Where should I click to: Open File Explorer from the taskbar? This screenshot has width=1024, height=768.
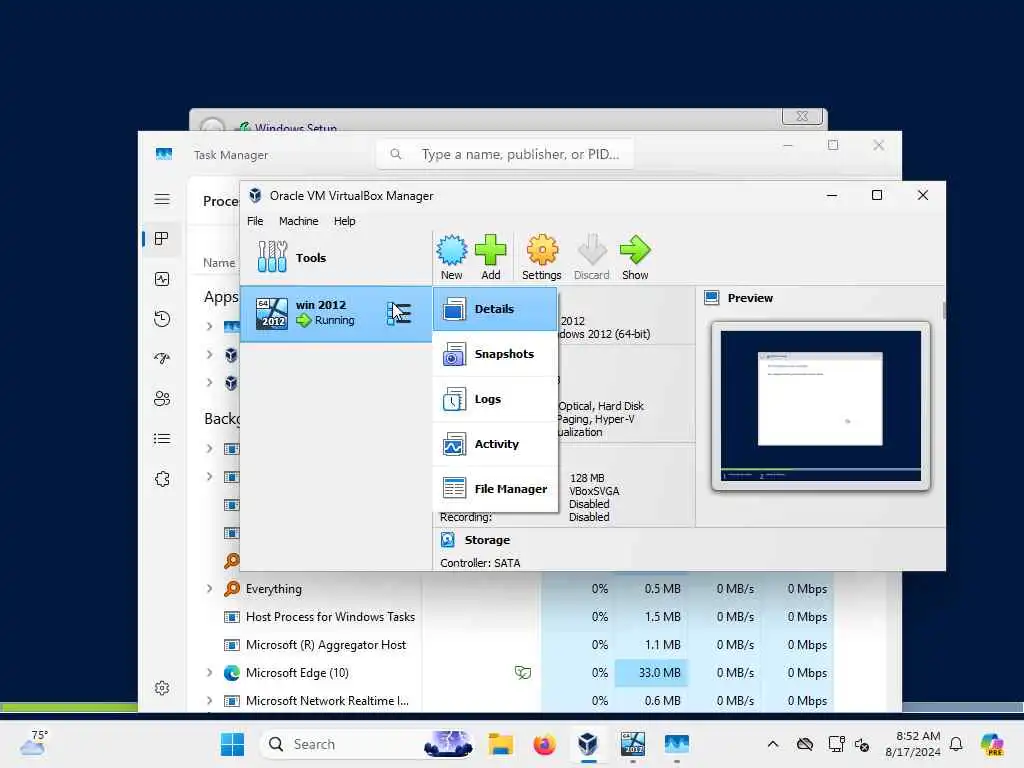[x=500, y=744]
